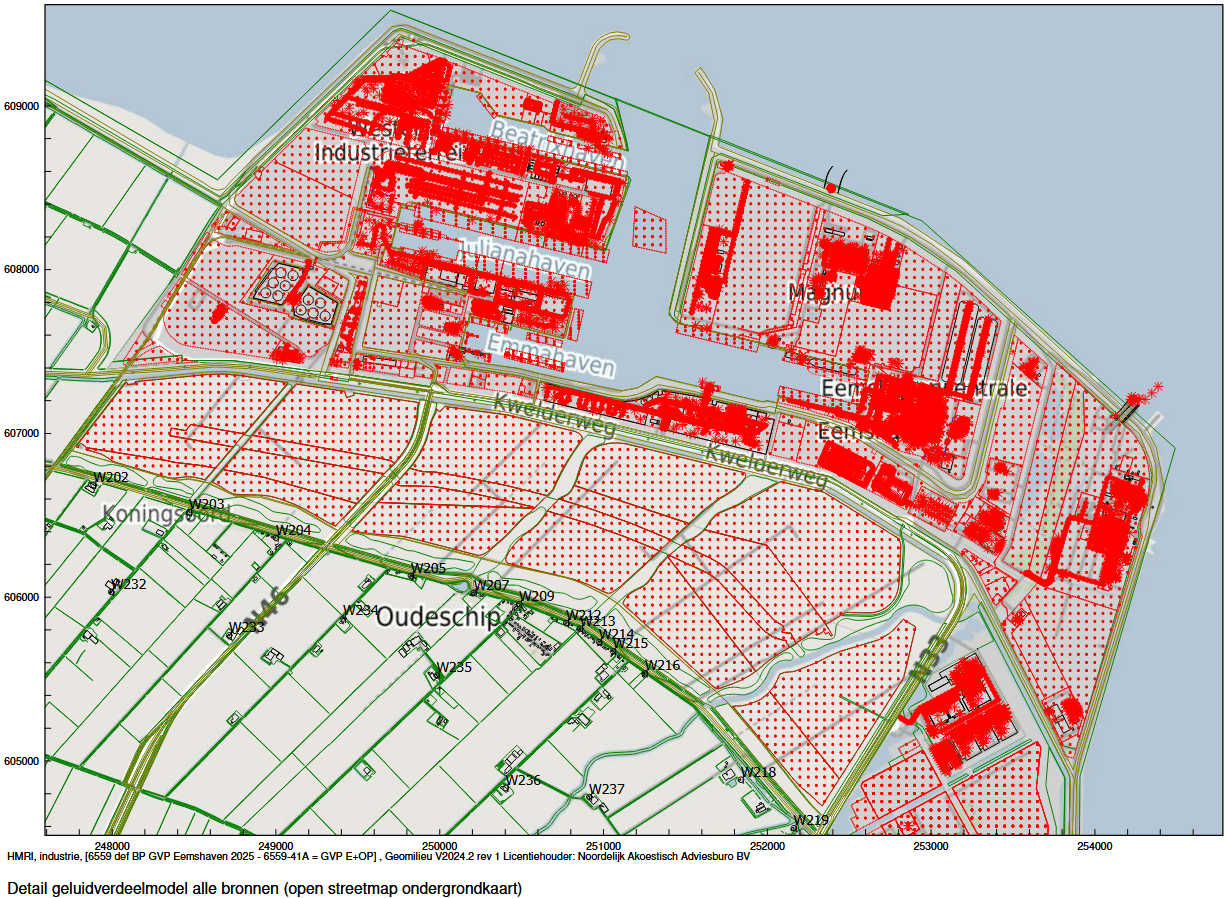Select receptor point W237
This screenshot has height=898, width=1227.
coord(590,795)
